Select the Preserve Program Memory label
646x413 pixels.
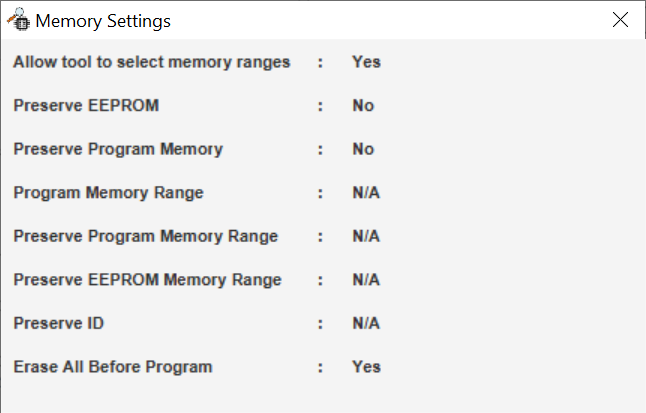[x=118, y=149]
